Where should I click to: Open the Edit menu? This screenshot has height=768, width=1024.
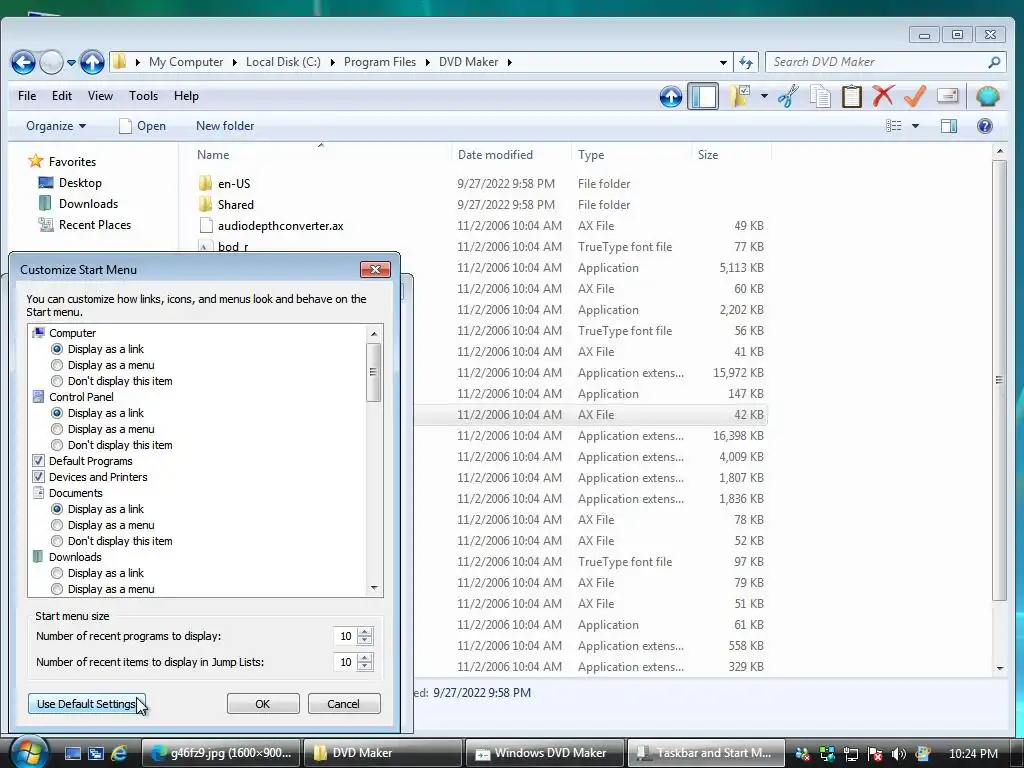(x=62, y=96)
